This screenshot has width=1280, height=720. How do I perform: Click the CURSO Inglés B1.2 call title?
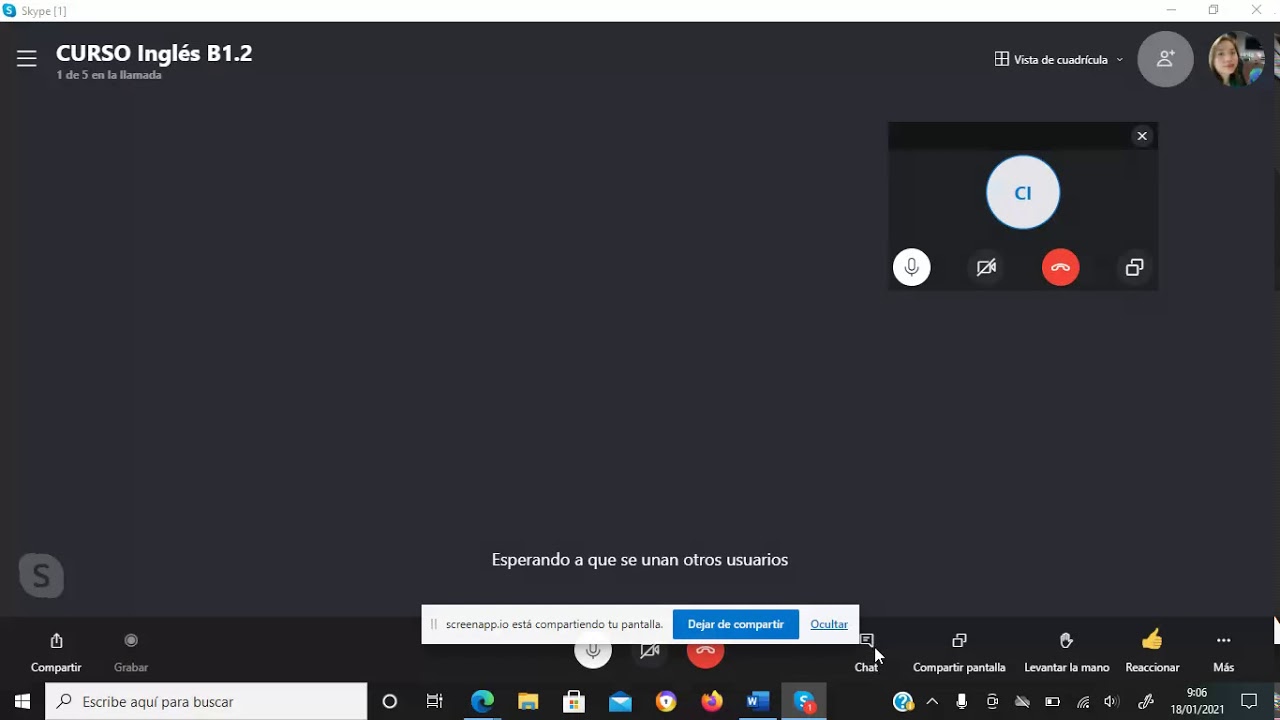click(154, 53)
